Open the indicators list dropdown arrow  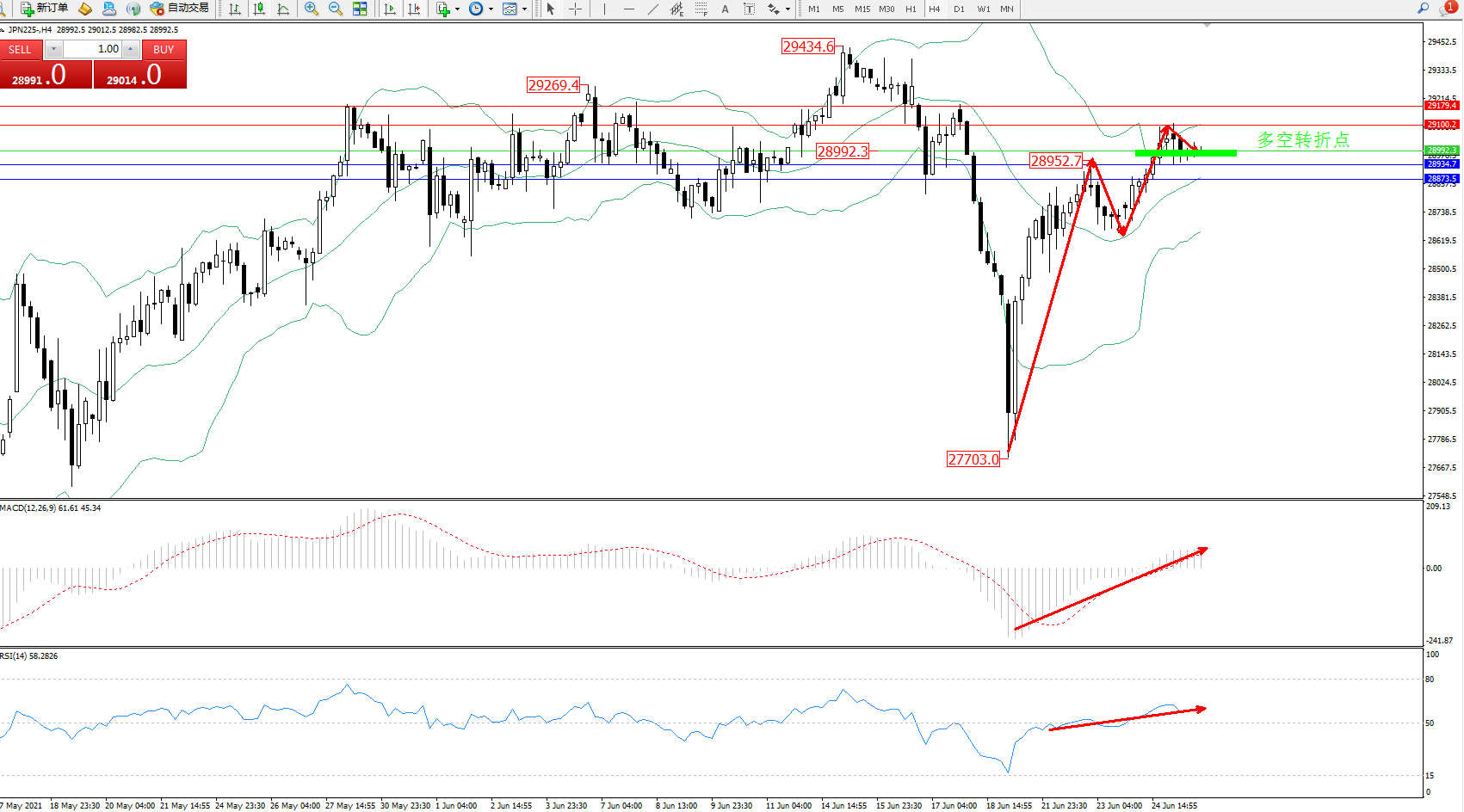457,9
